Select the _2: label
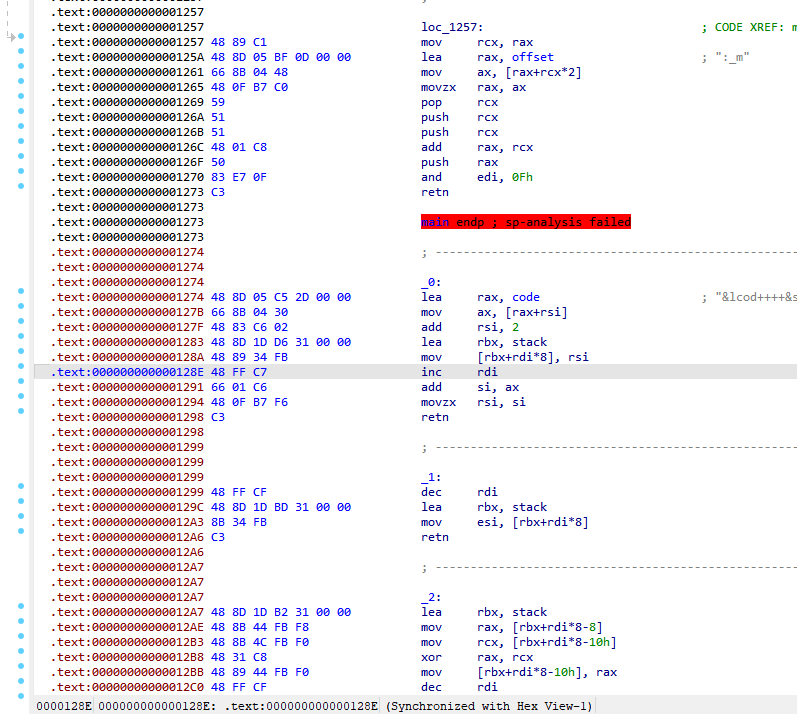Viewport: 797px width, 714px height. tap(431, 597)
